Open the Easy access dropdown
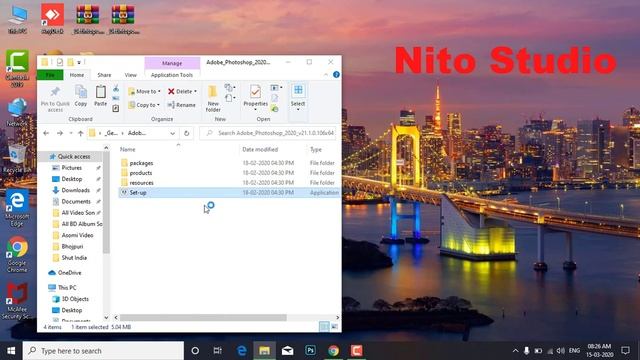Screen dimensions: 640x360 point(230,98)
